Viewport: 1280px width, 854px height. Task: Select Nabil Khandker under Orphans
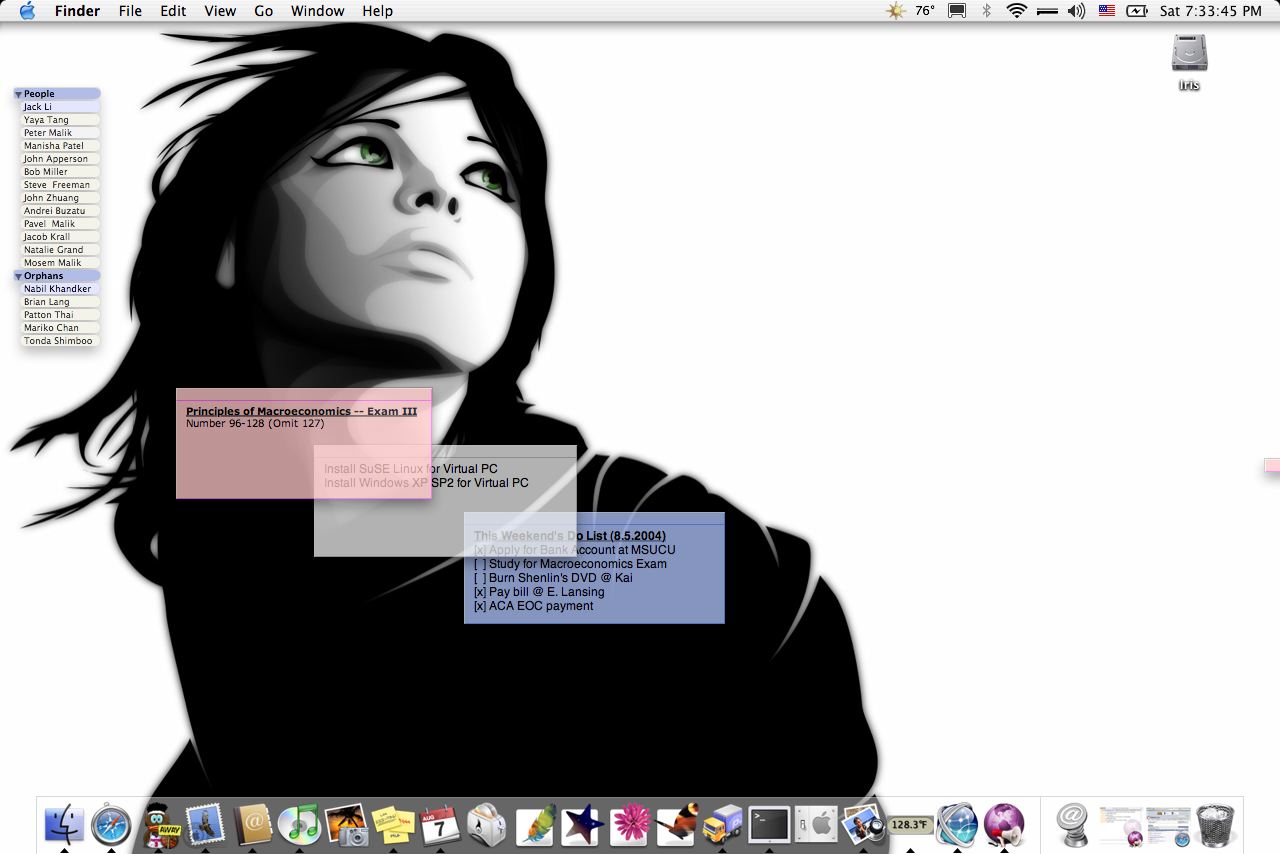pos(60,289)
